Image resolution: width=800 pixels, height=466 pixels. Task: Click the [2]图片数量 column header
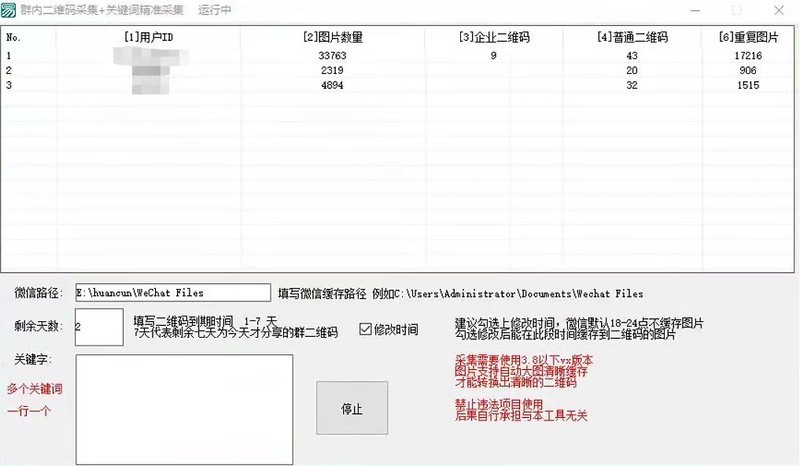pyautogui.click(x=332, y=37)
